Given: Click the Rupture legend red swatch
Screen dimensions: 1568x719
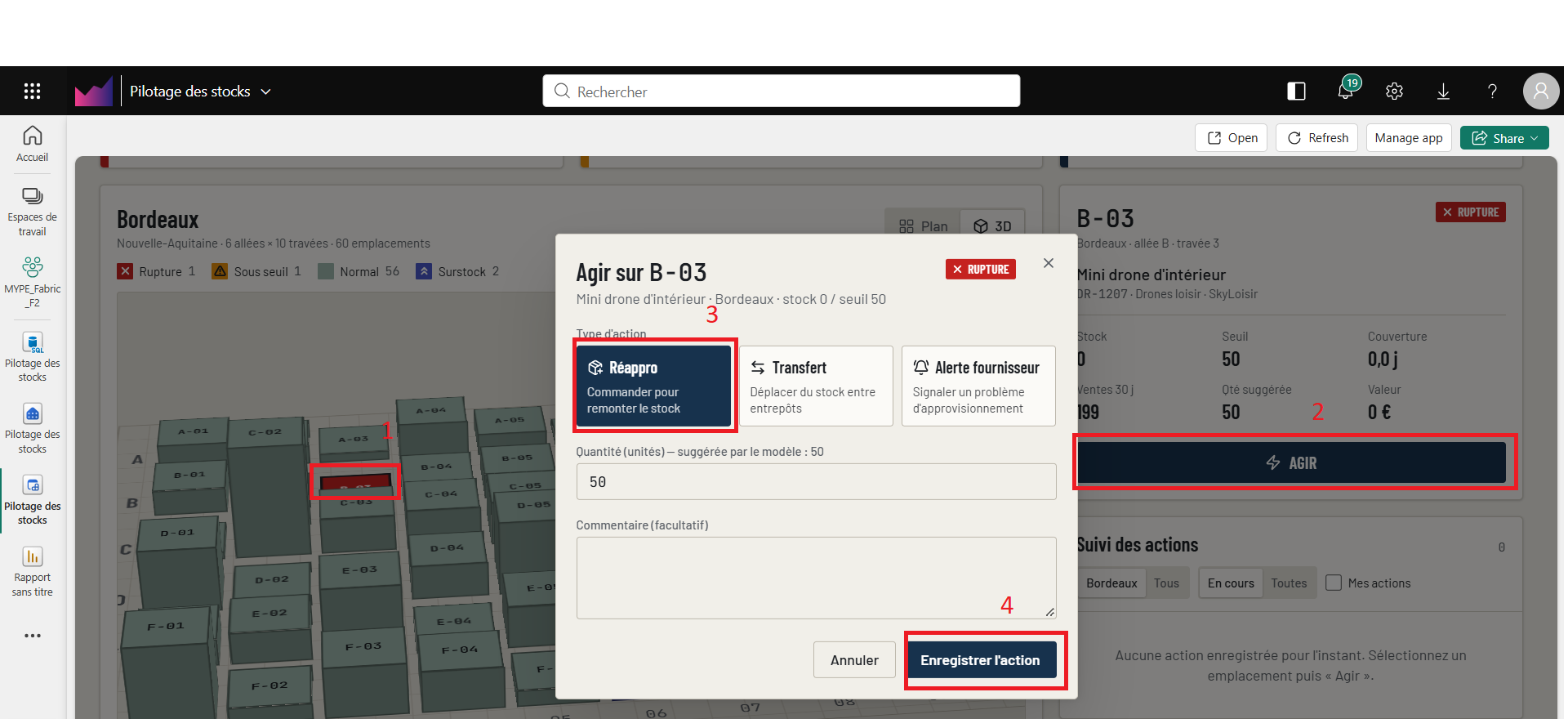Looking at the screenshot, I should [x=125, y=271].
